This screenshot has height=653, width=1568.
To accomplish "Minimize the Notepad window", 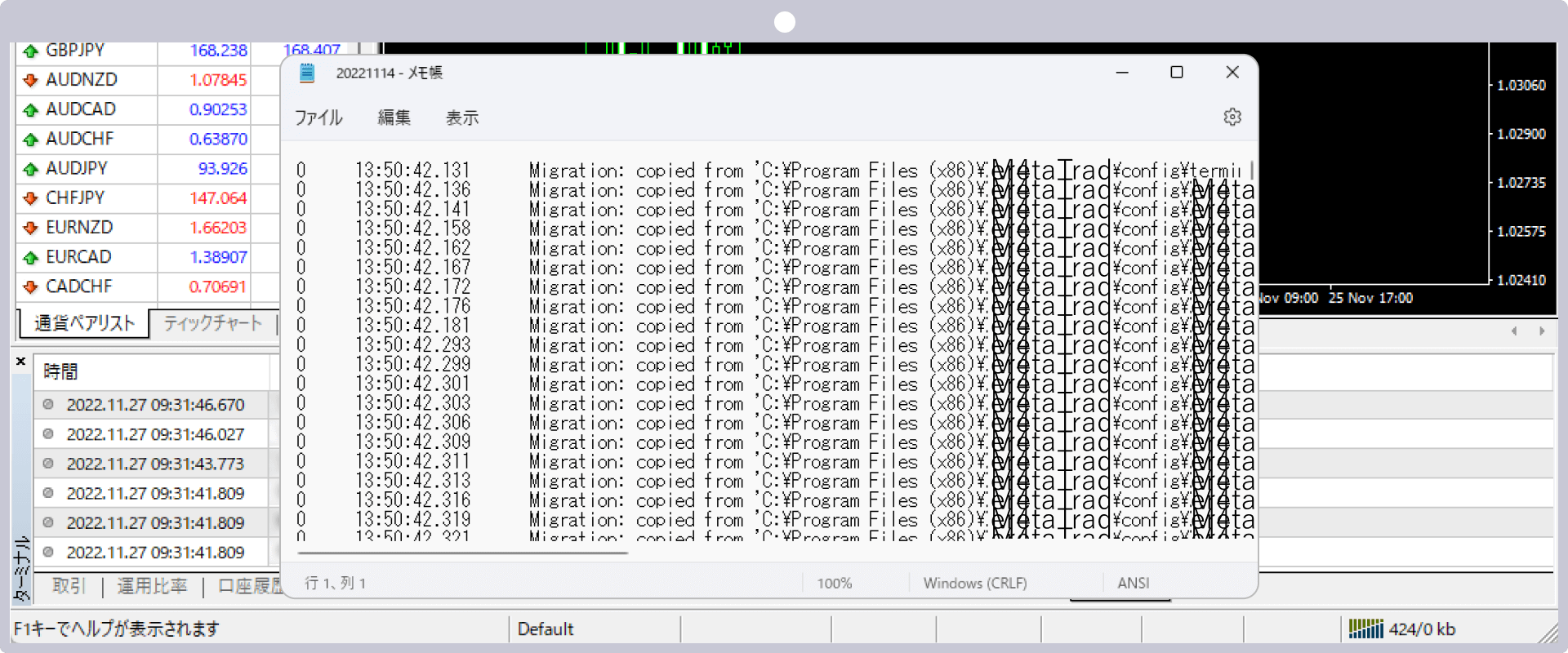I will click(x=1122, y=73).
